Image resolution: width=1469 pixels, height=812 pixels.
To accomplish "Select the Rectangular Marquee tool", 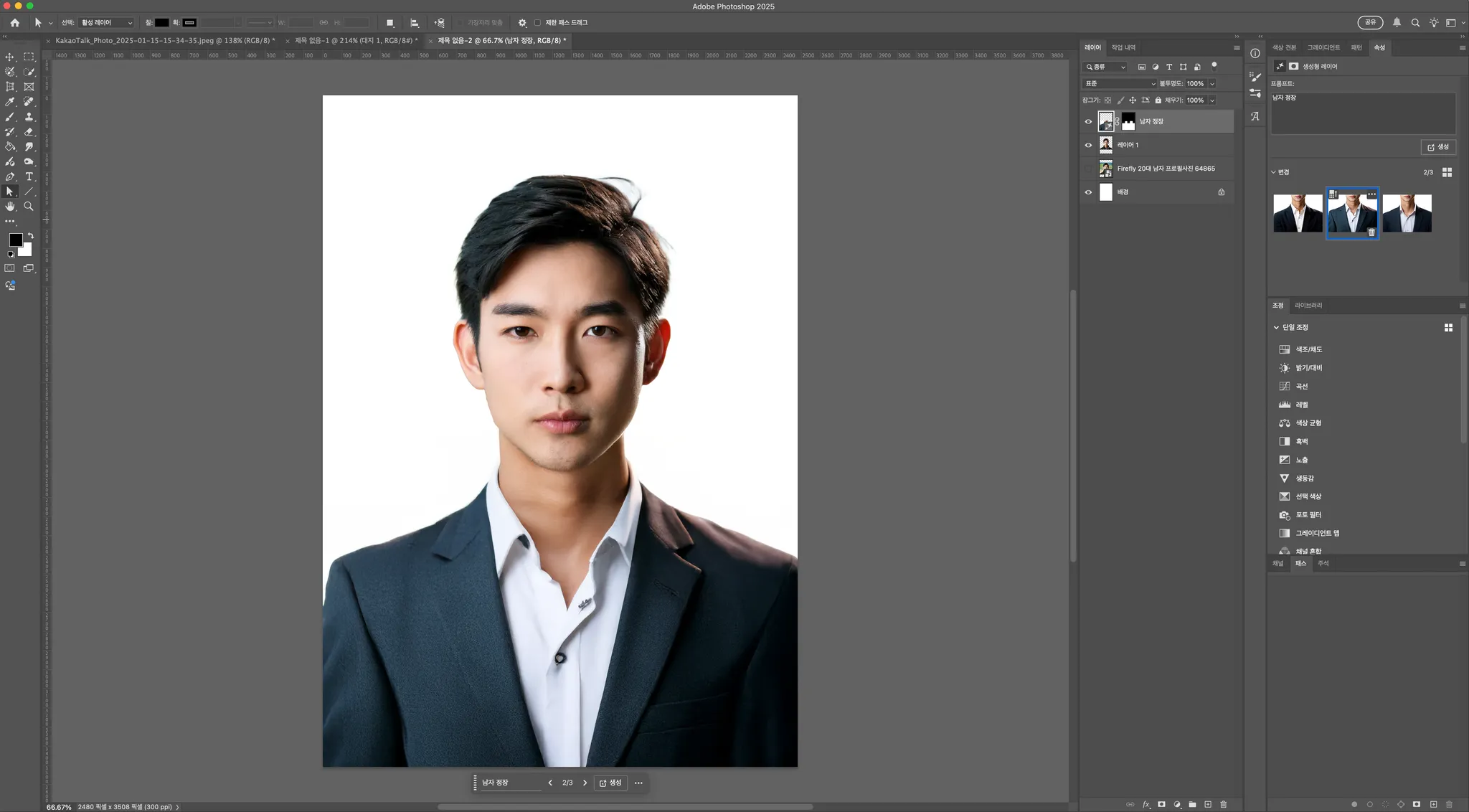I will click(x=29, y=57).
